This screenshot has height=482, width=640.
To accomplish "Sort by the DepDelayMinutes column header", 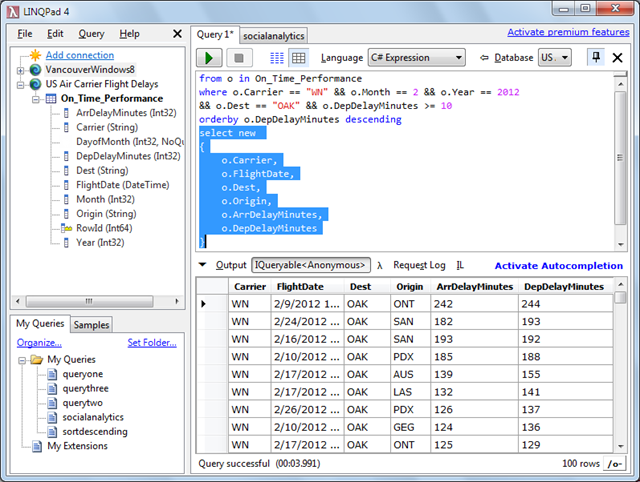I will click(564, 287).
